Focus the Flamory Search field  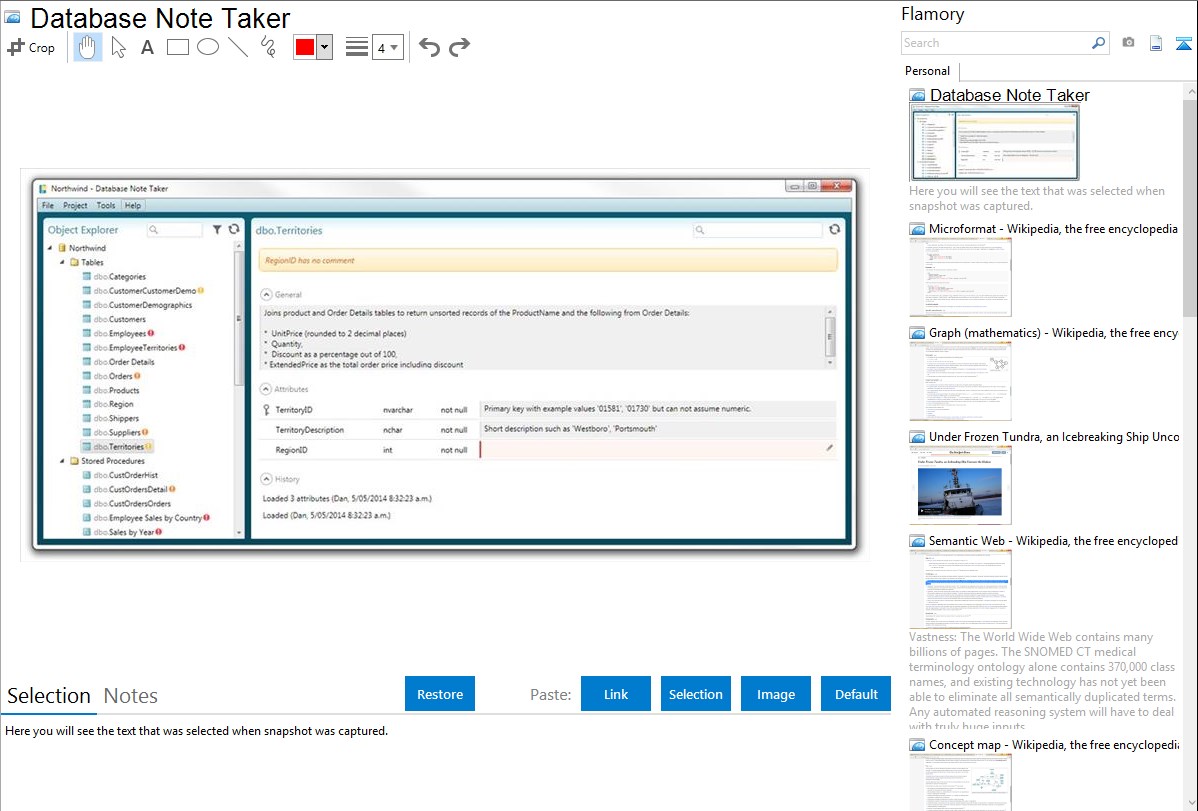pyautogui.click(x=996, y=43)
